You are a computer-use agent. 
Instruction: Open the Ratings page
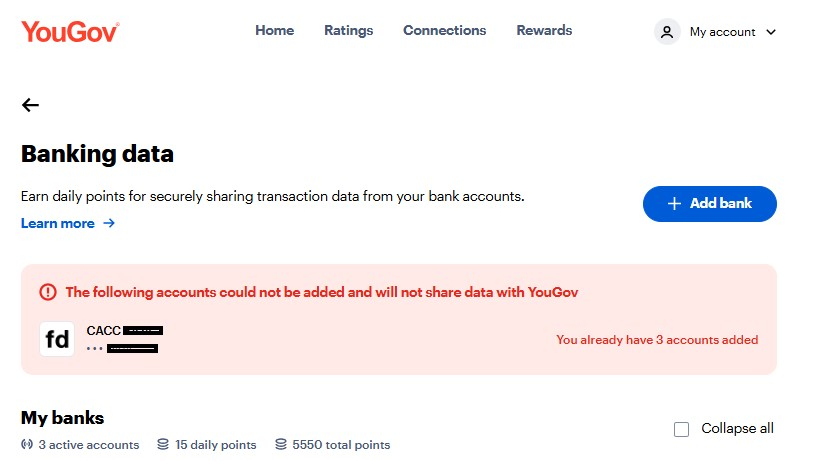(x=348, y=30)
